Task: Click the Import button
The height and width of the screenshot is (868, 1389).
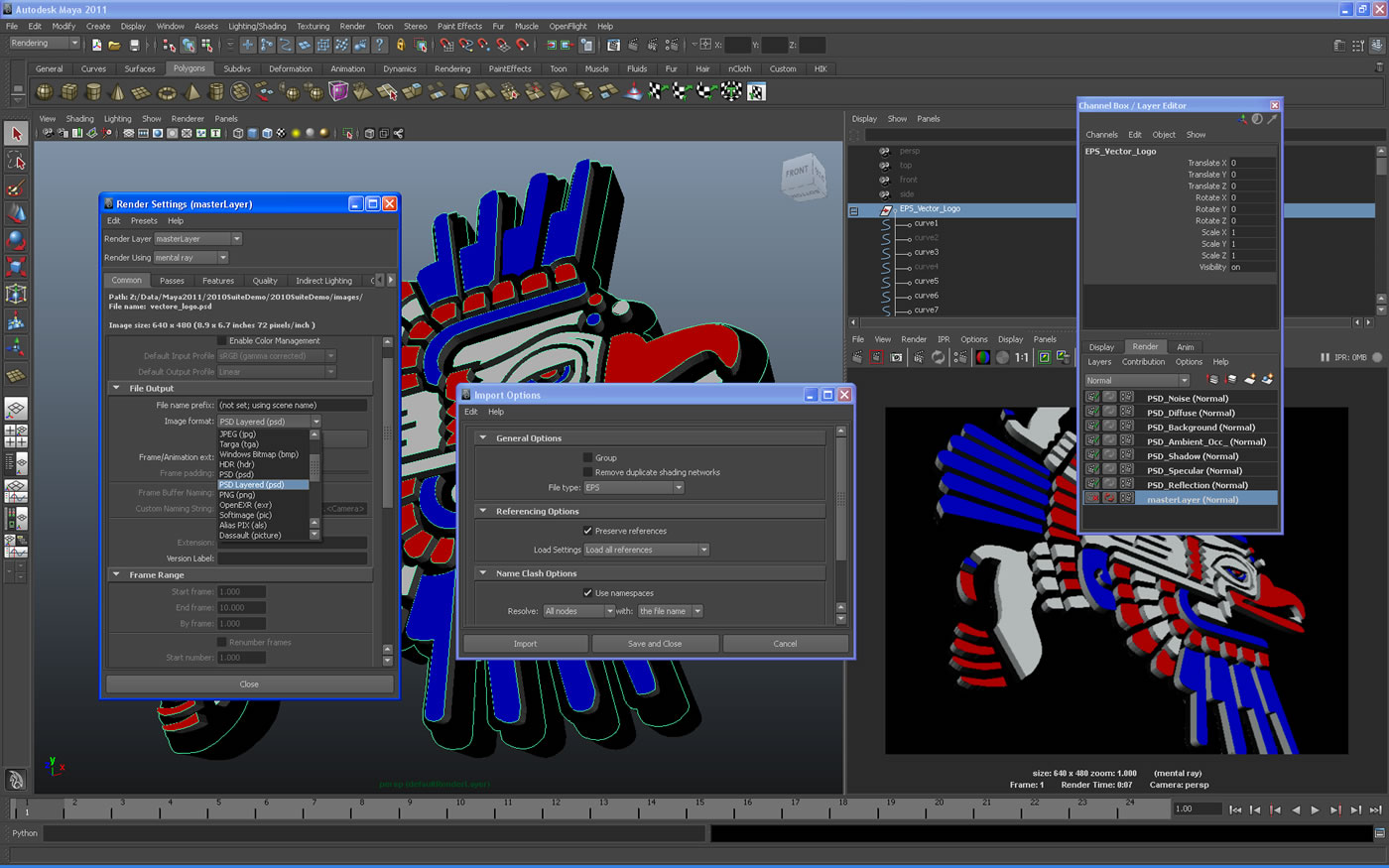Action: (x=526, y=644)
